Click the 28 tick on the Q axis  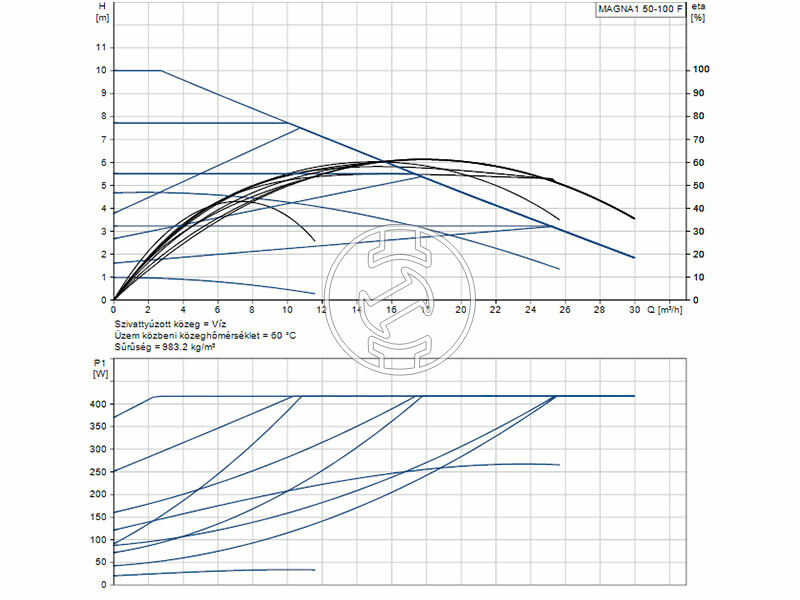click(x=599, y=311)
